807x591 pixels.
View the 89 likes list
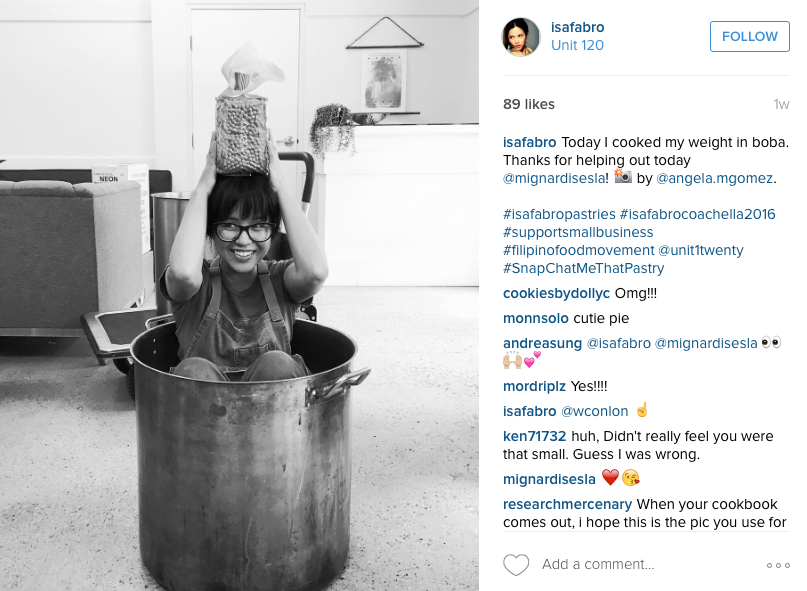(529, 104)
